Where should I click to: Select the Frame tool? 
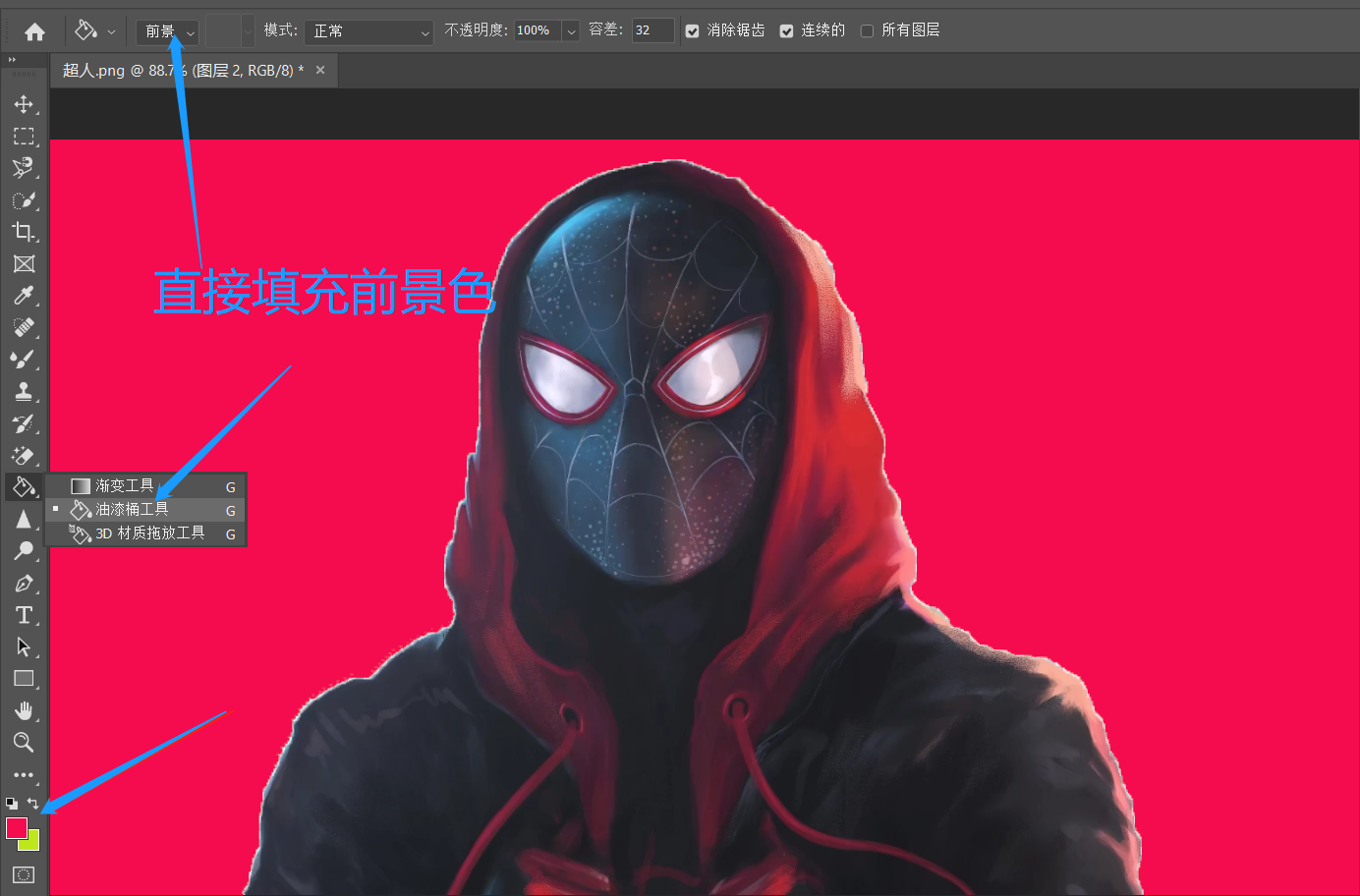(24, 264)
